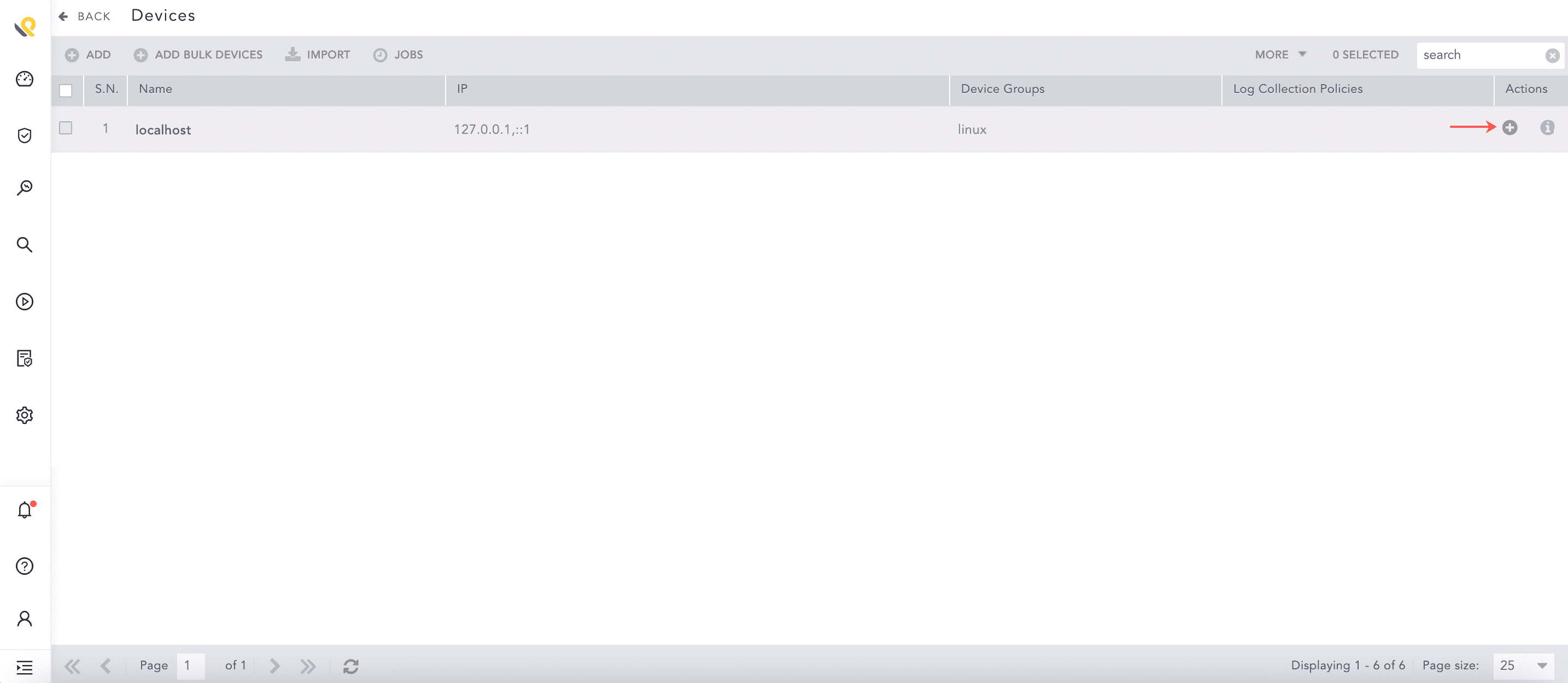Screen dimensions: 1568x683
Task: View notifications via the bell icon
Action: [25, 510]
